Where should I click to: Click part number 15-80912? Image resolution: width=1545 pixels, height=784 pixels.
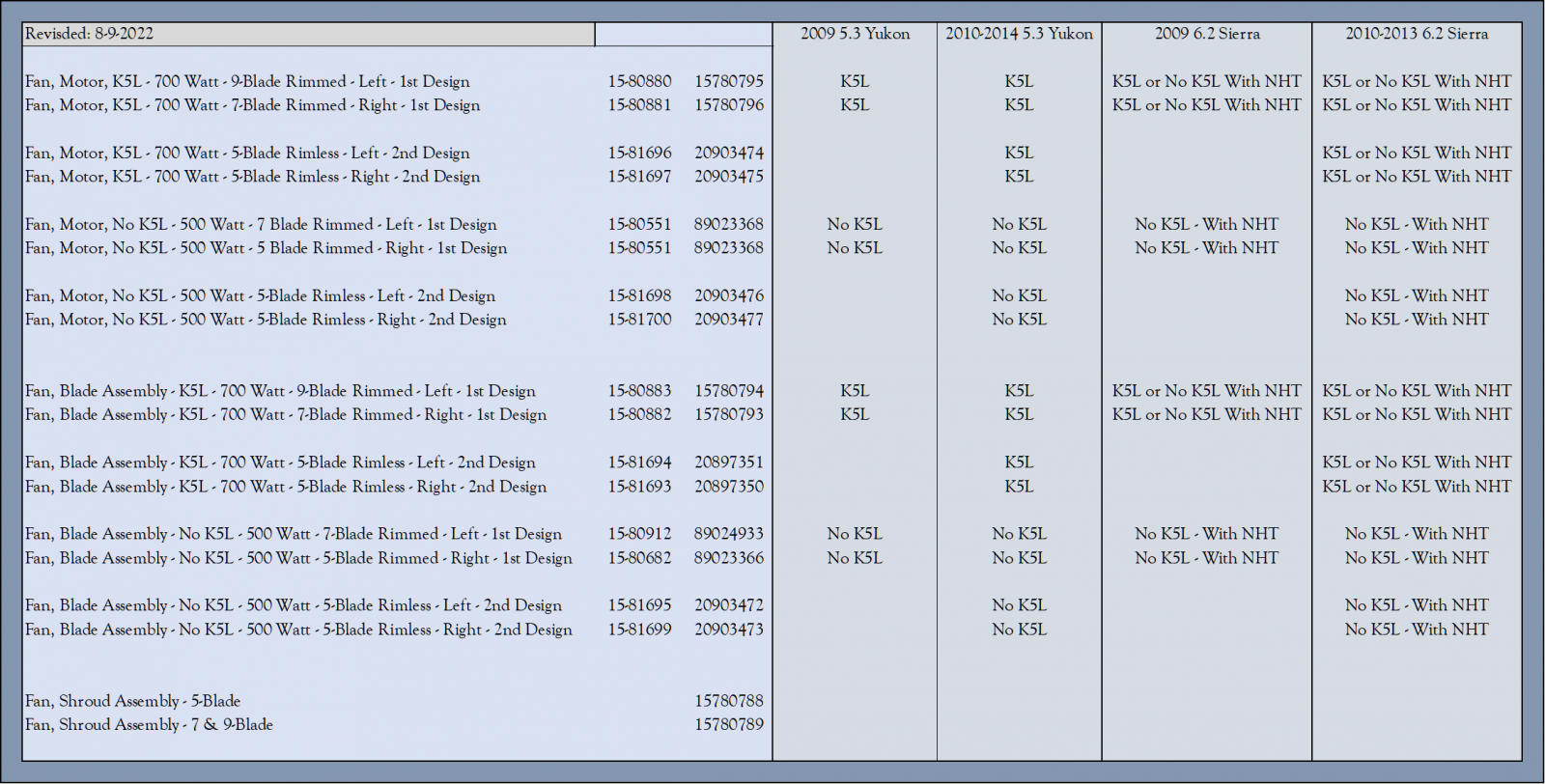pyautogui.click(x=639, y=534)
